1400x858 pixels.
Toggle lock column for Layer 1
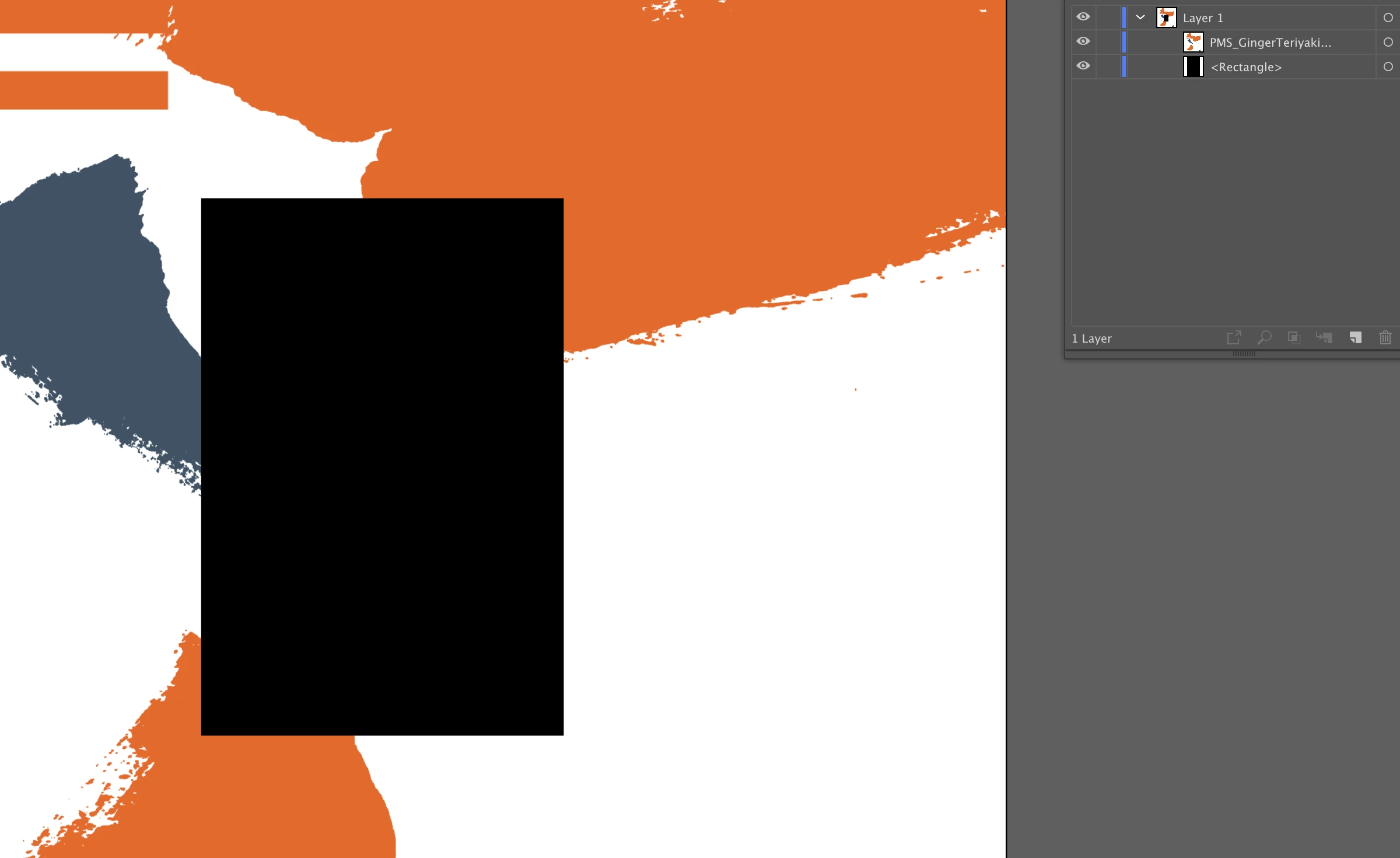pyautogui.click(x=1108, y=18)
